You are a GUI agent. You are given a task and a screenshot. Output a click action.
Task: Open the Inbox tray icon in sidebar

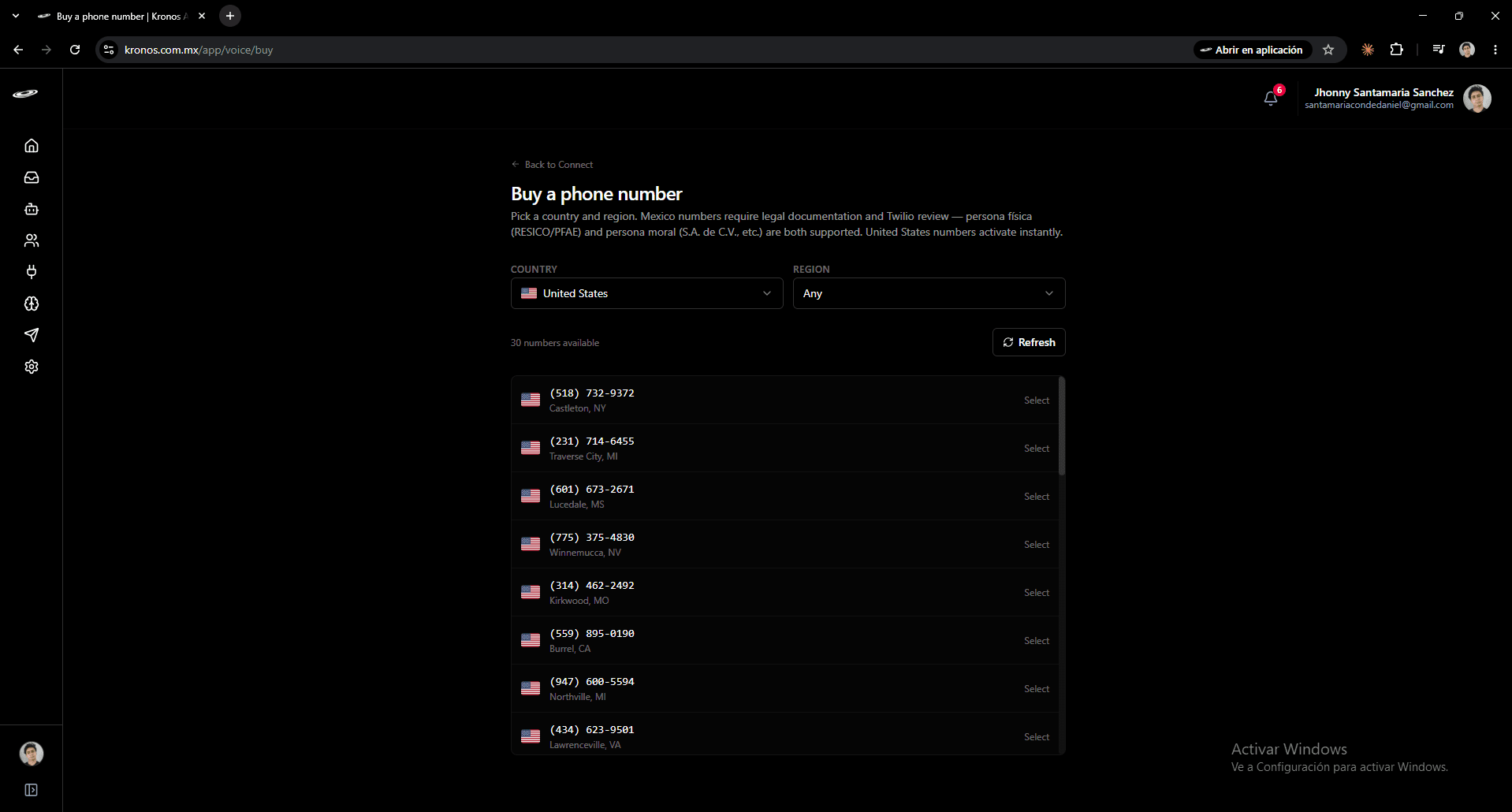pyautogui.click(x=32, y=177)
